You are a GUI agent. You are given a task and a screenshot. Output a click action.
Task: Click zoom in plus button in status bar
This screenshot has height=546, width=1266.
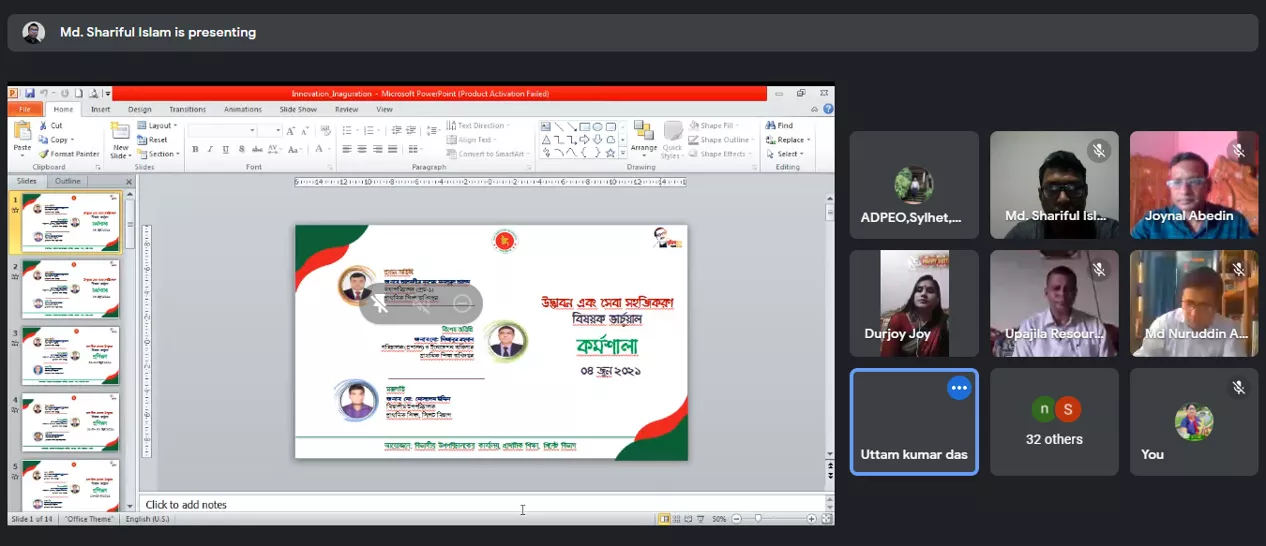(x=811, y=519)
